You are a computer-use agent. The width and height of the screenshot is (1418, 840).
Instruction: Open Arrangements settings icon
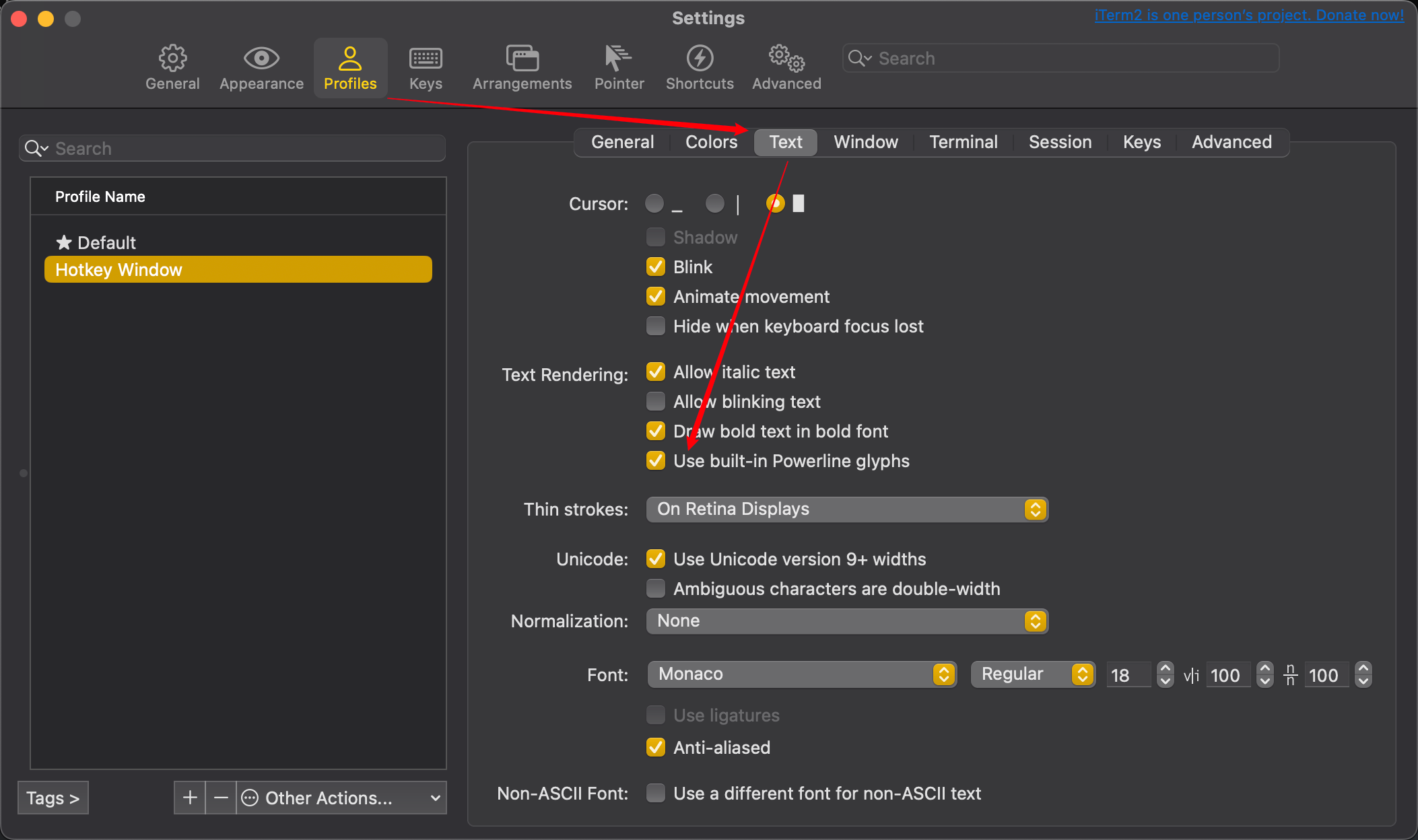coord(522,59)
